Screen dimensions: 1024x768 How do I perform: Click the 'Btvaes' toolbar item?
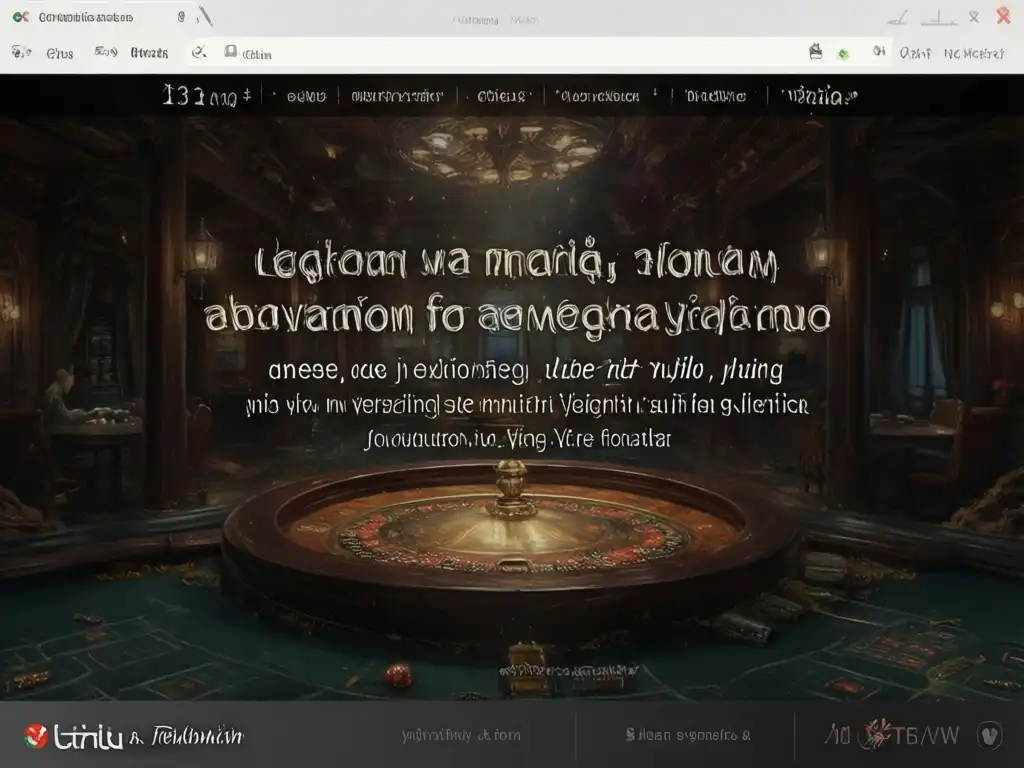click(149, 53)
